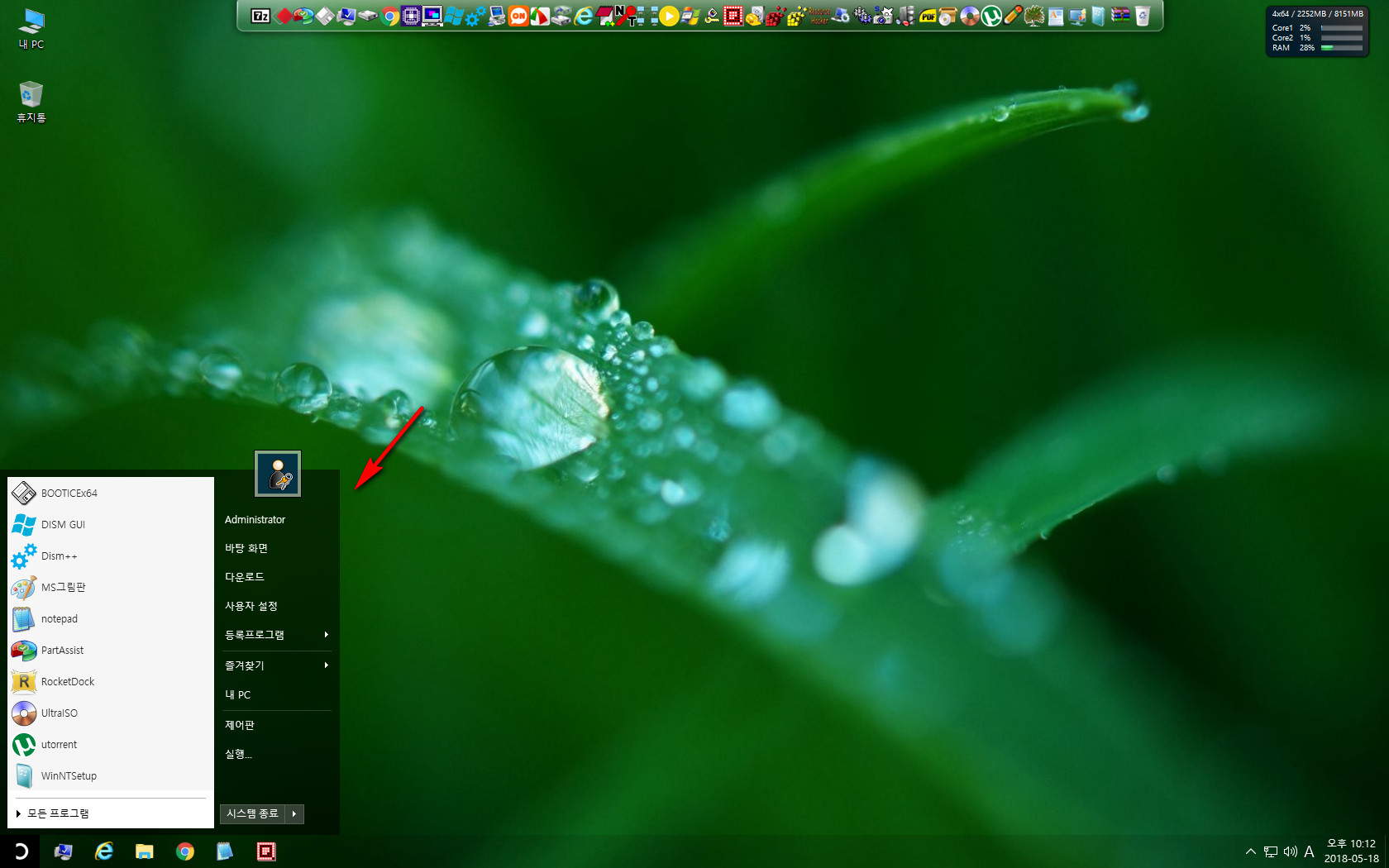Click the network icon in system tray
Image resolution: width=1389 pixels, height=868 pixels.
1271,851
